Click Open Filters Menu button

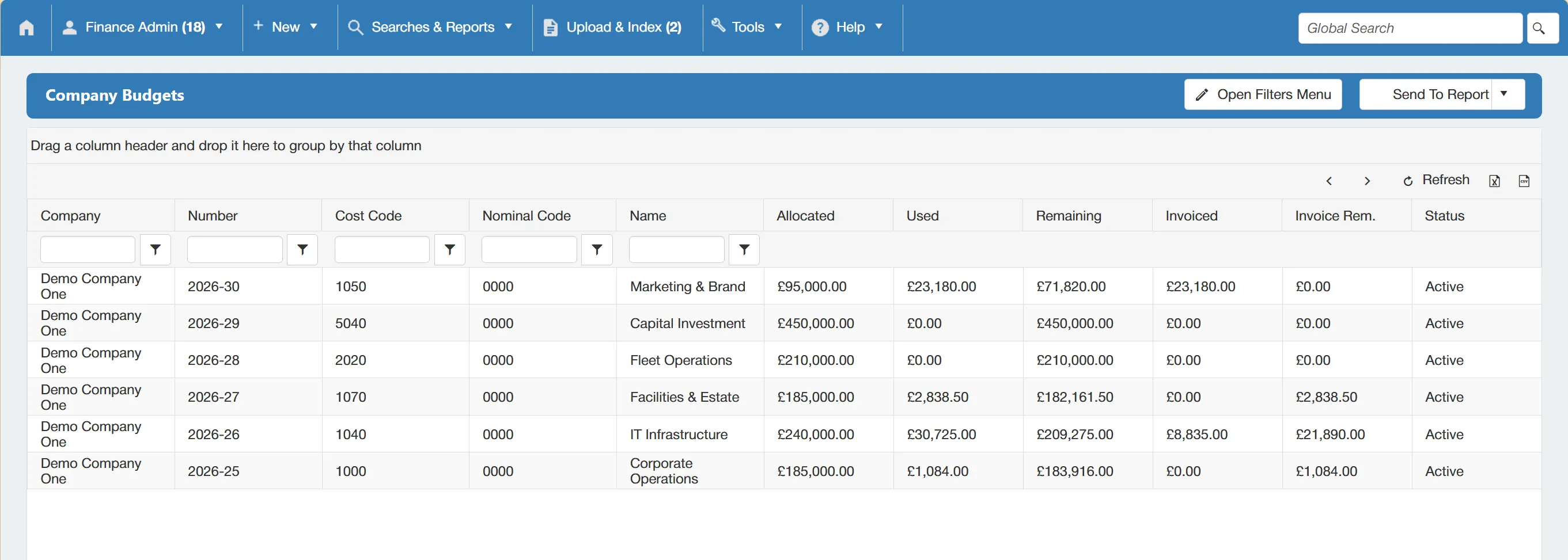pyautogui.click(x=1263, y=94)
